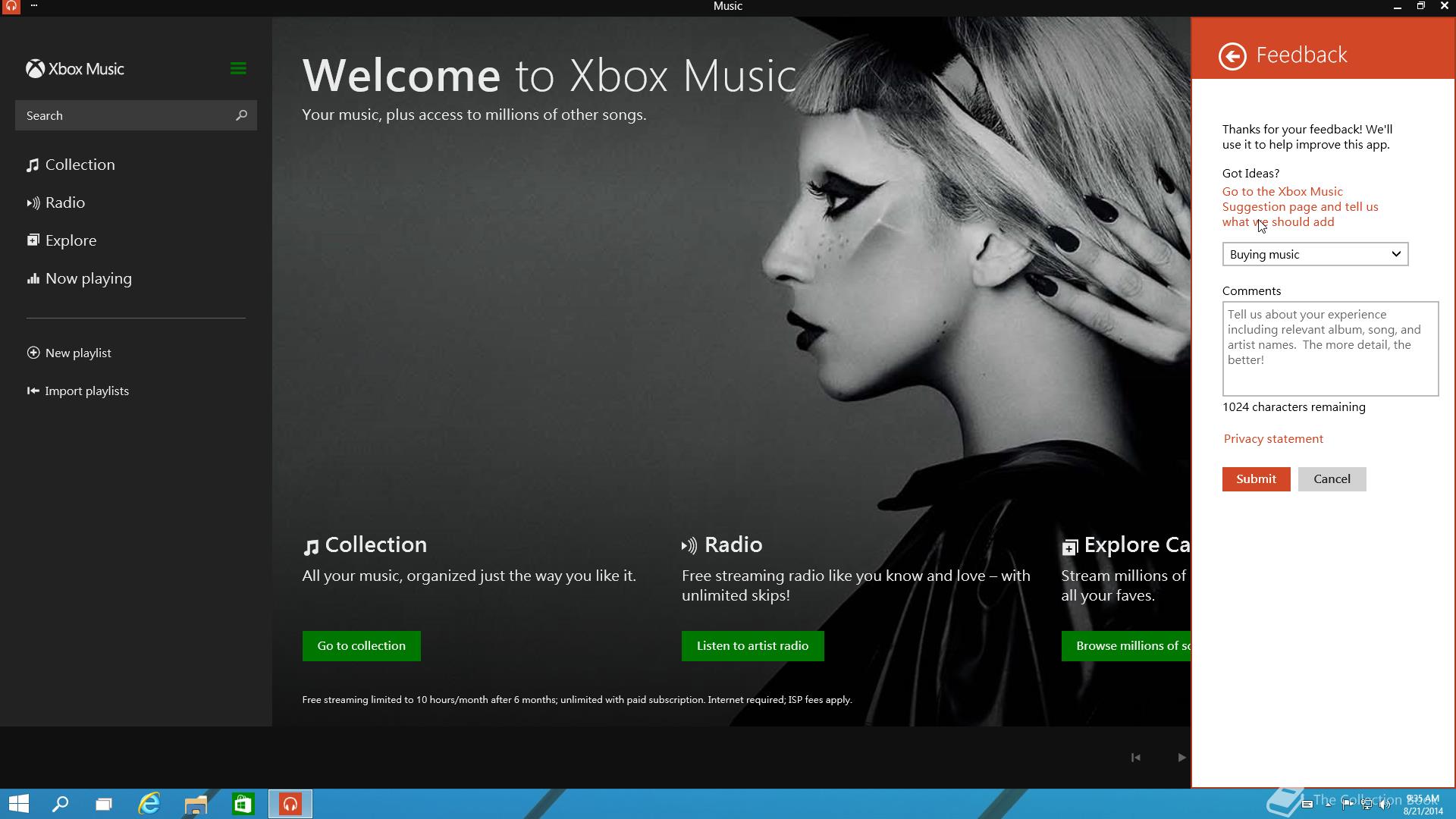Launch Internet Explorer from taskbar
The width and height of the screenshot is (1456, 819).
pyautogui.click(x=149, y=804)
